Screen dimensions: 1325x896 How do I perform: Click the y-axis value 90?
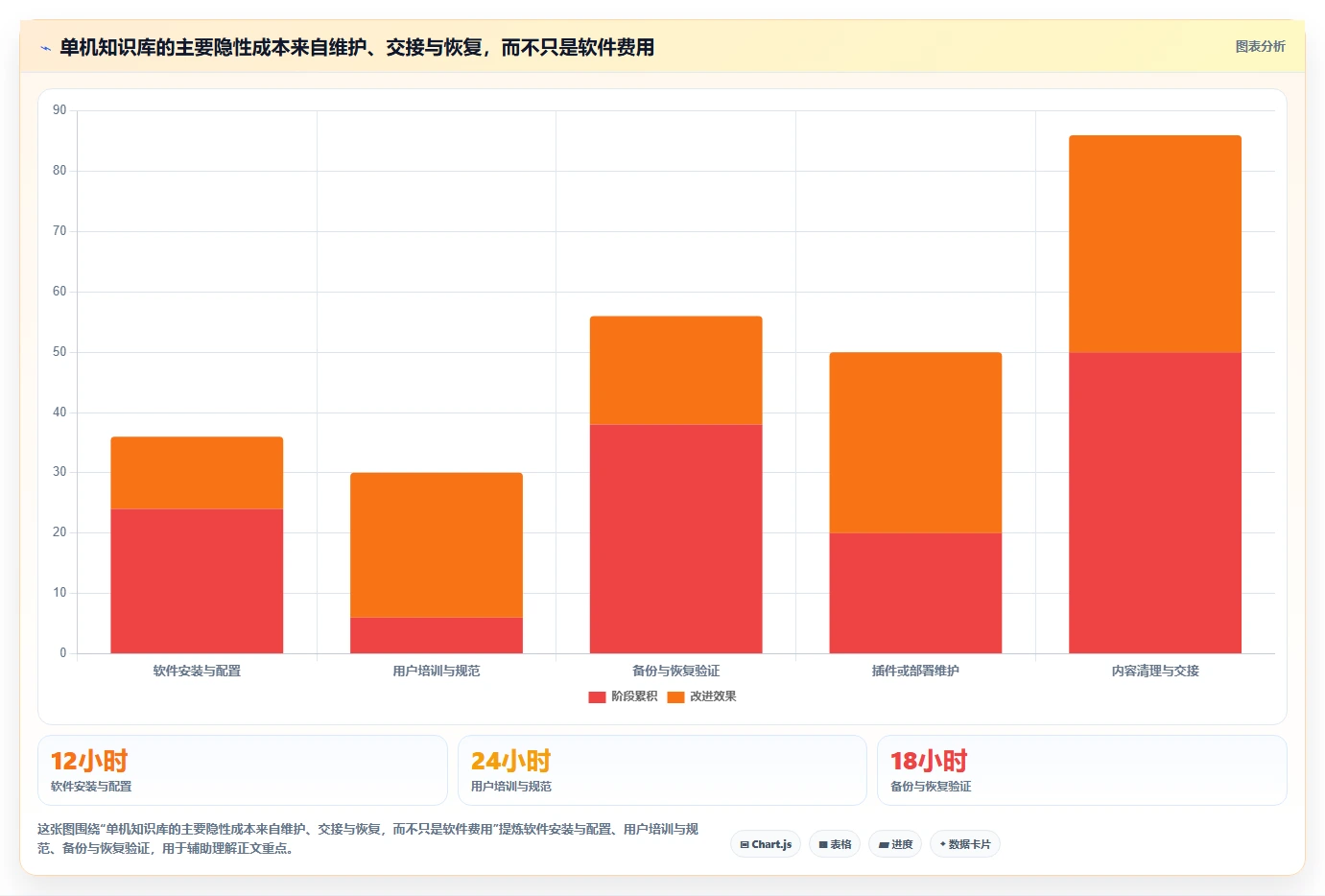(x=59, y=110)
